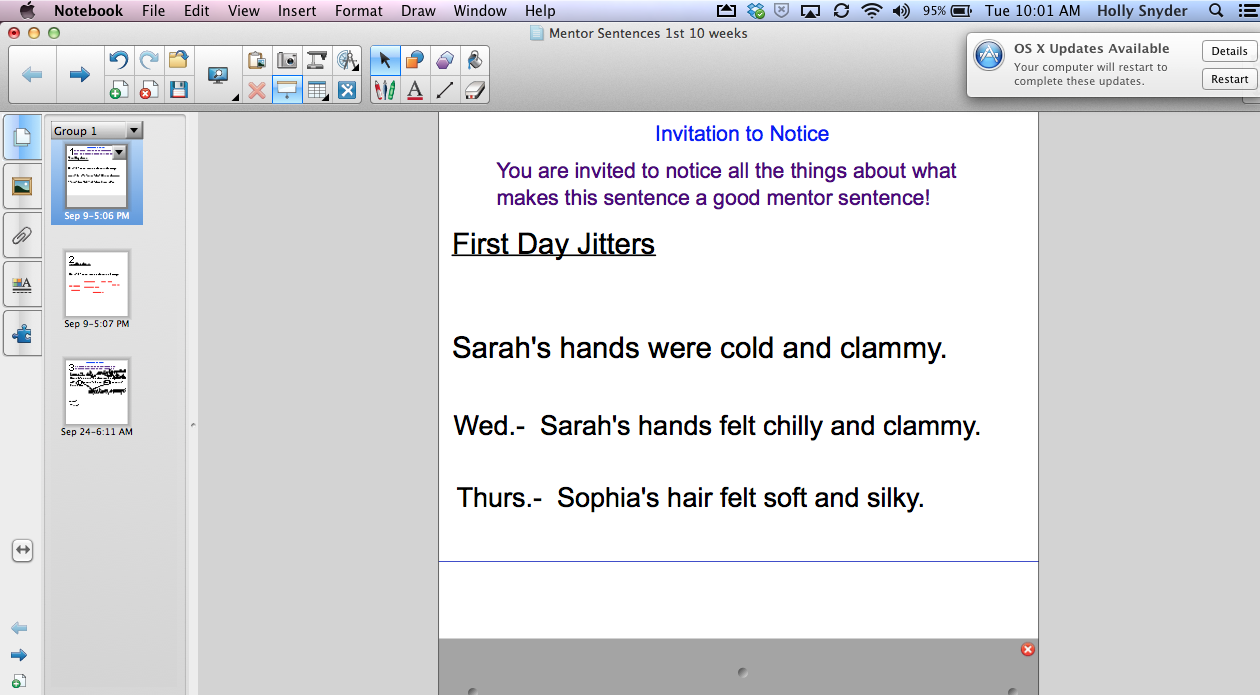Screen dimensions: 1260x695
Task: Open the Shapes tool
Action: [x=413, y=60]
